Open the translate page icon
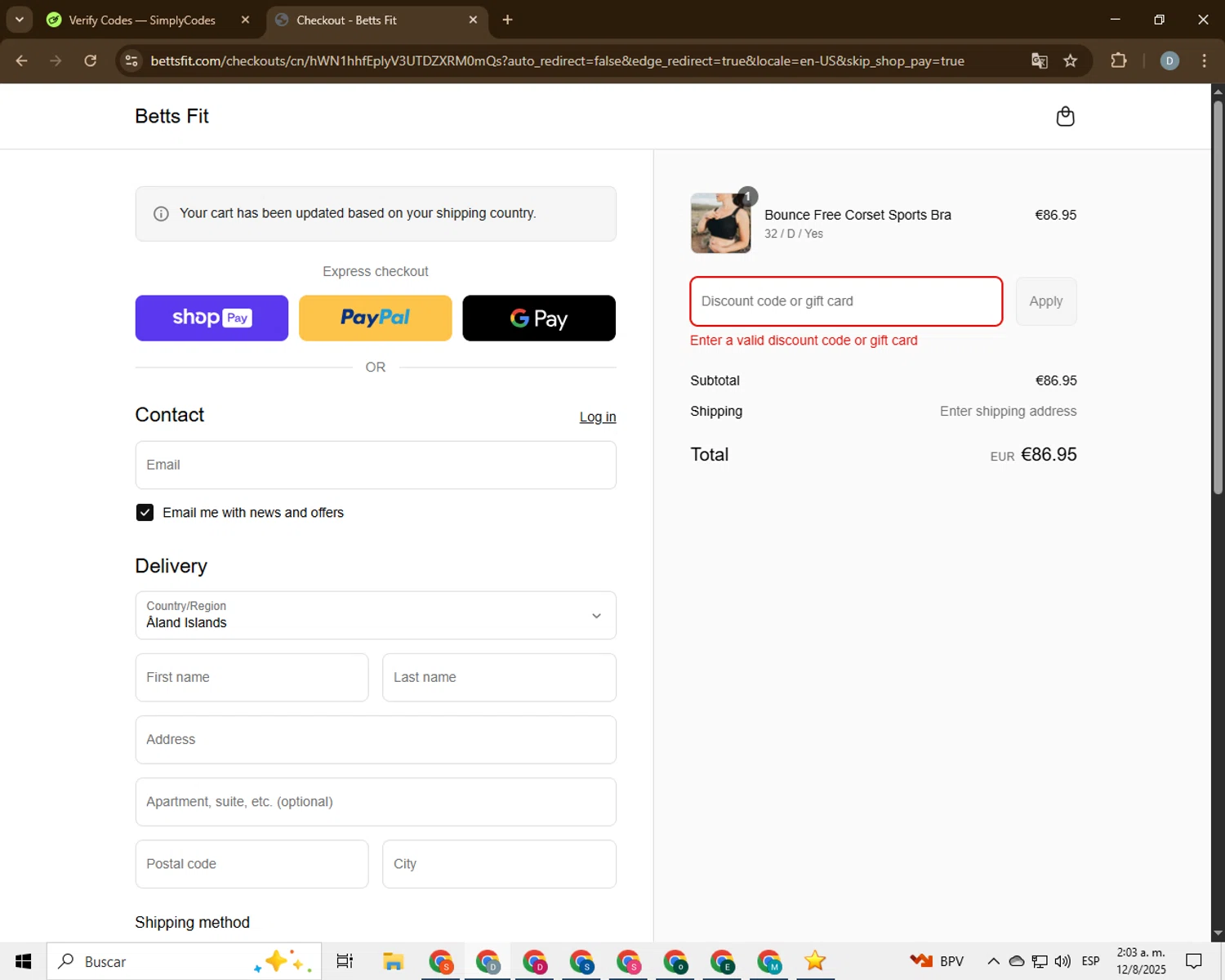 pos(1039,61)
